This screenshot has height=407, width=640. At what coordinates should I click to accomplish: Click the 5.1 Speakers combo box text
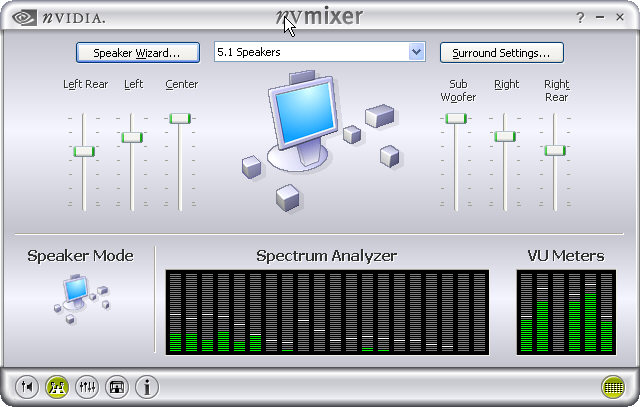point(249,52)
